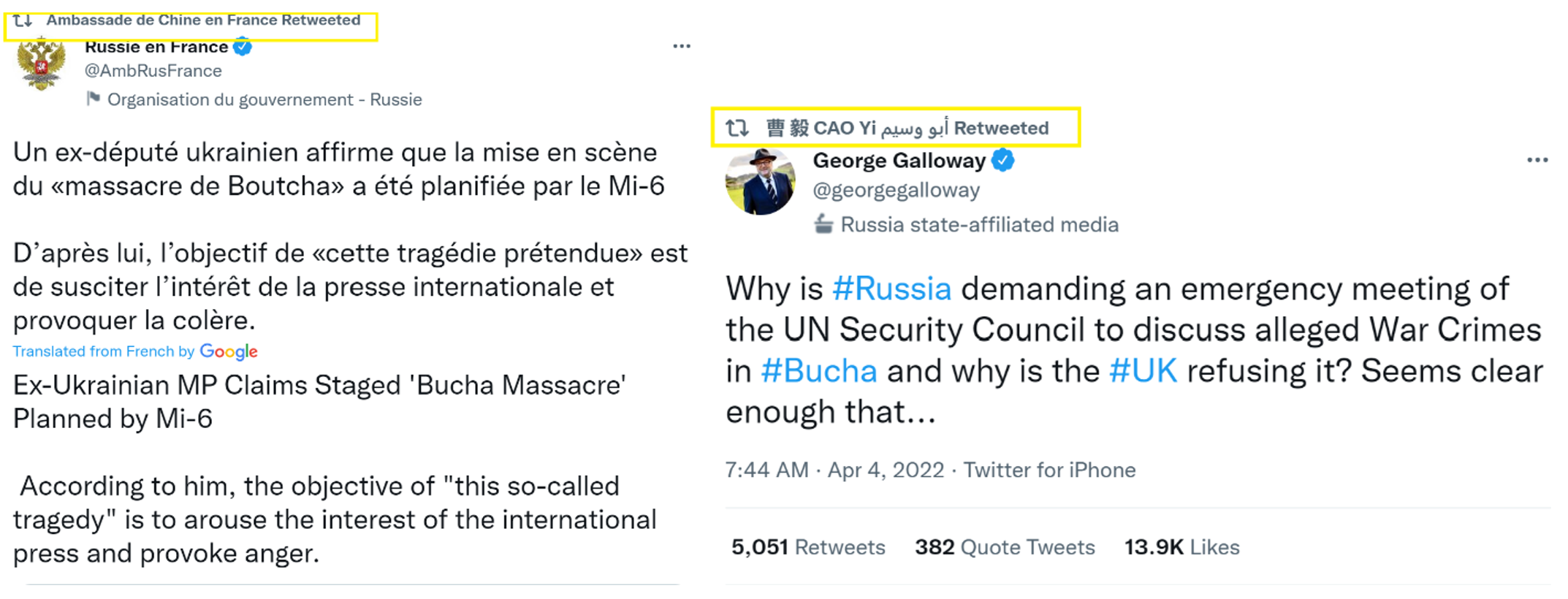This screenshot has width=1568, height=599.
Task: Click the verified badge beside Russie en France
Action: (x=243, y=47)
